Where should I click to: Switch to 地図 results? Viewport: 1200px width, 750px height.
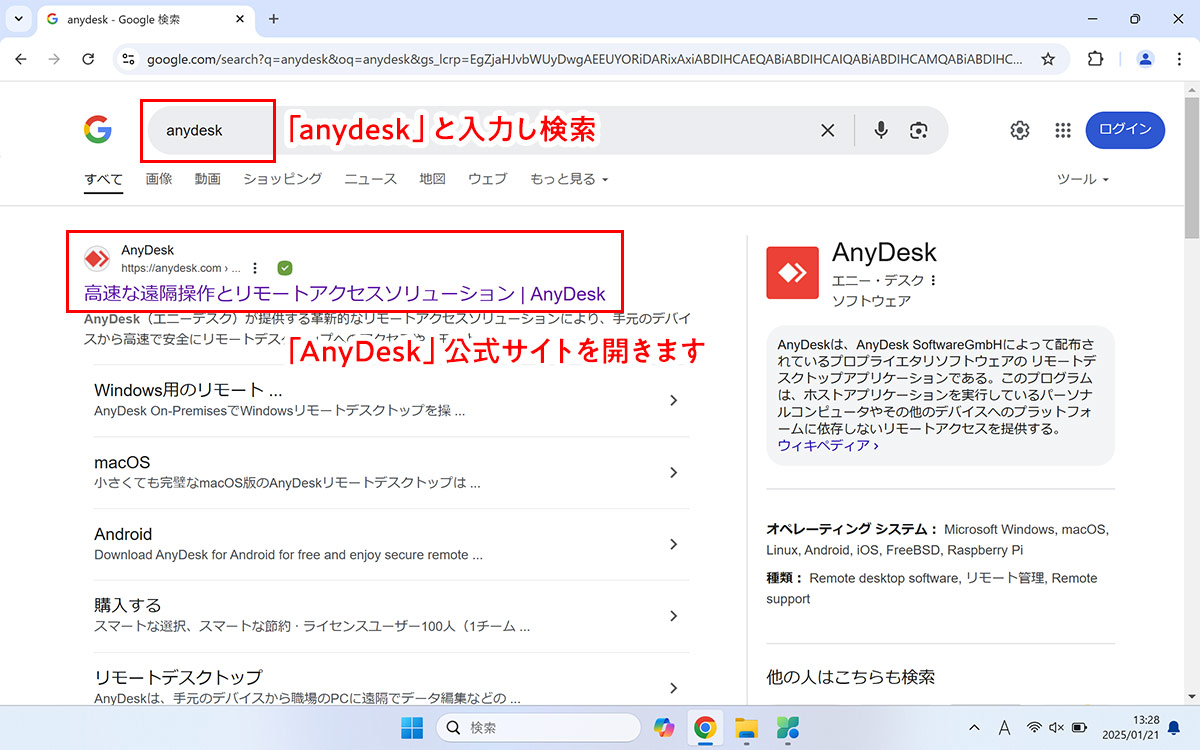point(433,179)
